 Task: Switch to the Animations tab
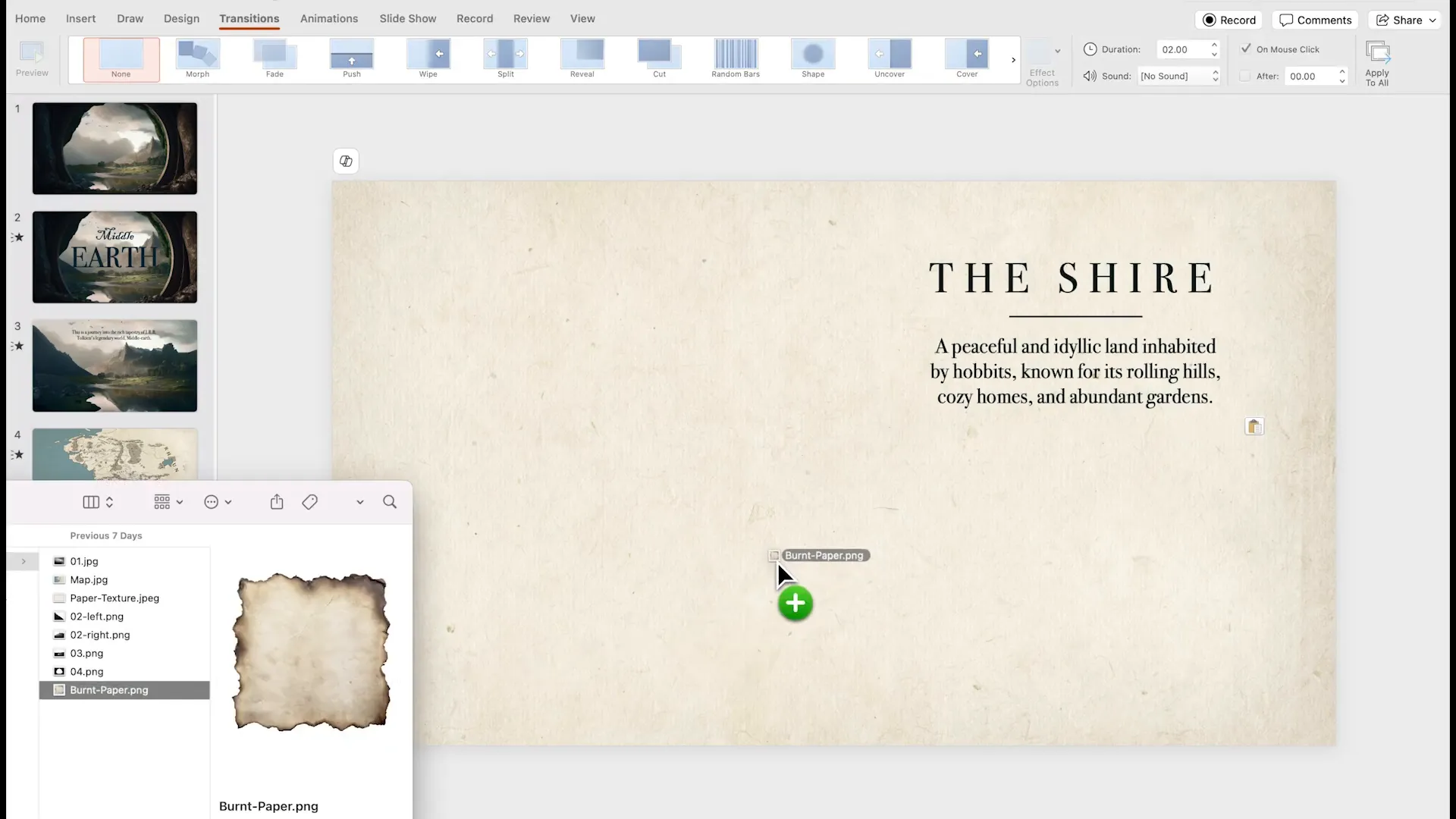(329, 18)
